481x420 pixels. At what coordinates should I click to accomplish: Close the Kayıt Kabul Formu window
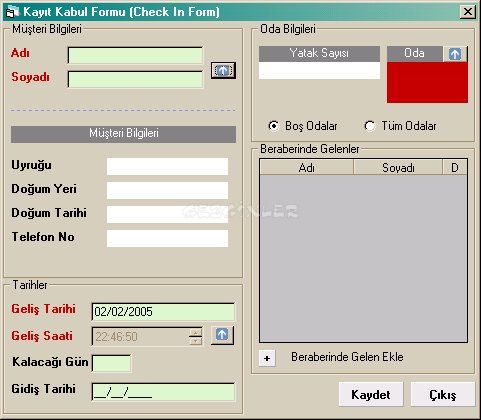[468, 12]
